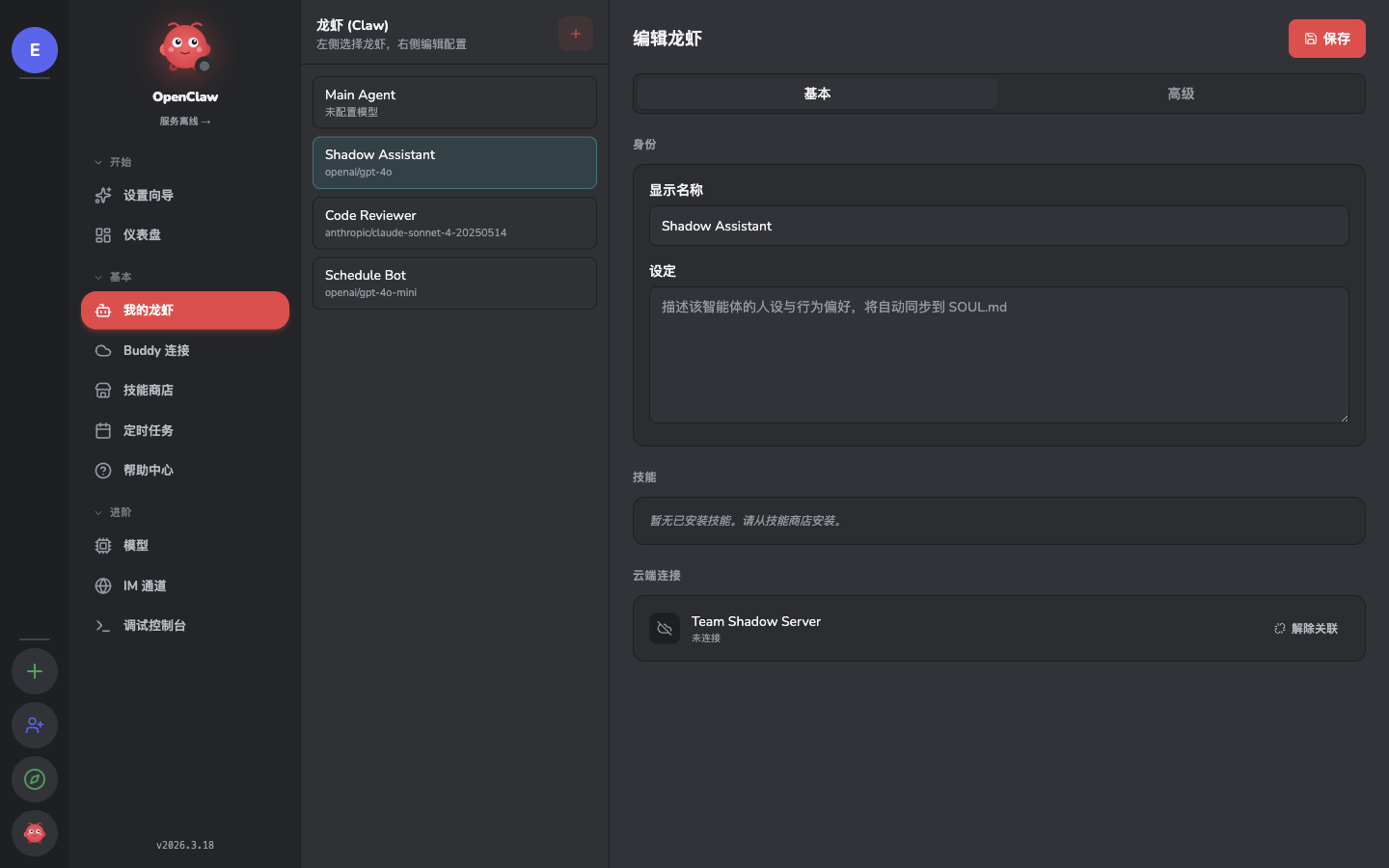Open the 设置向导 setup wizard page
Image resolution: width=1389 pixels, height=868 pixels.
pos(148,195)
